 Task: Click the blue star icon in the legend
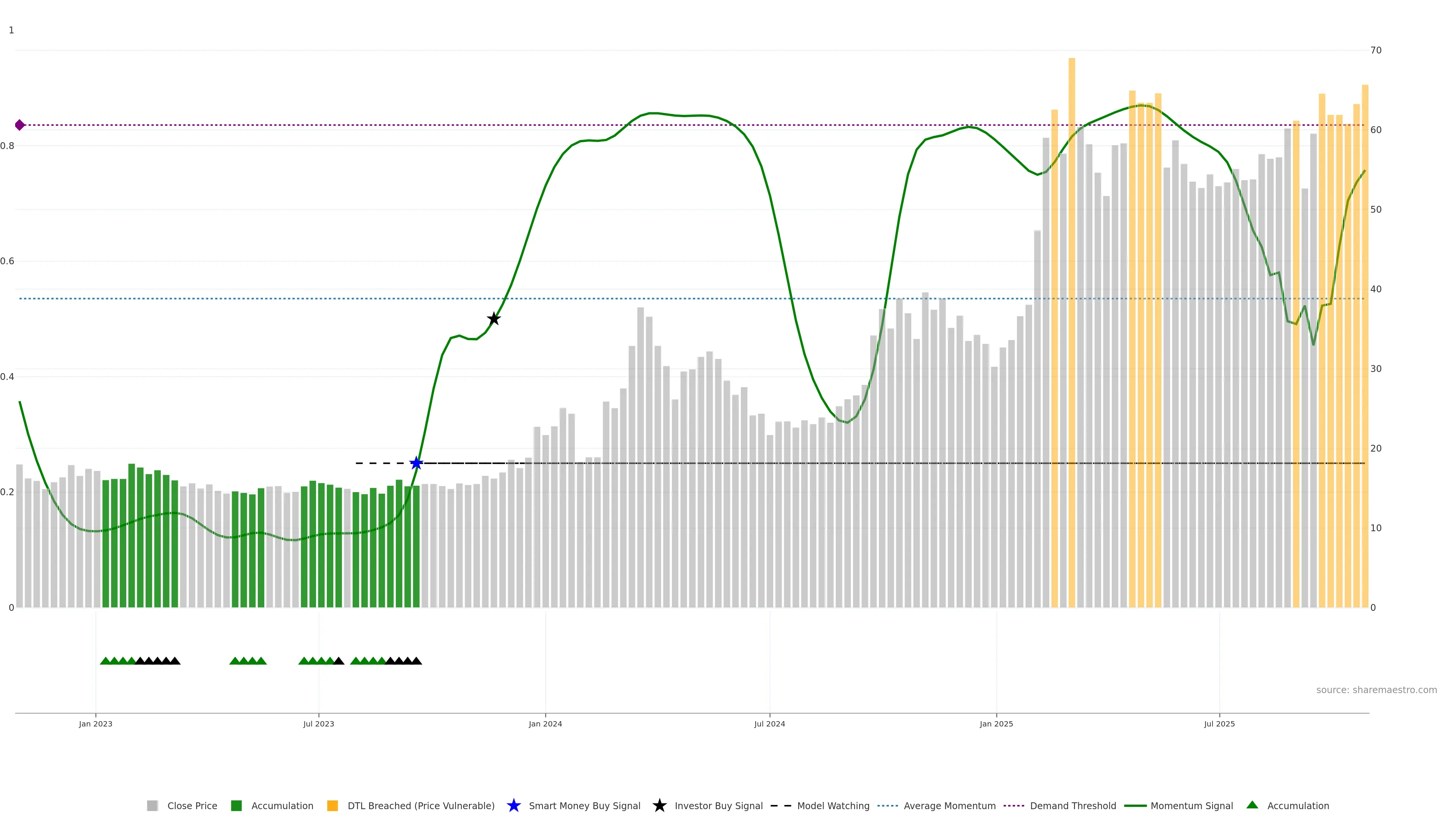[513, 805]
